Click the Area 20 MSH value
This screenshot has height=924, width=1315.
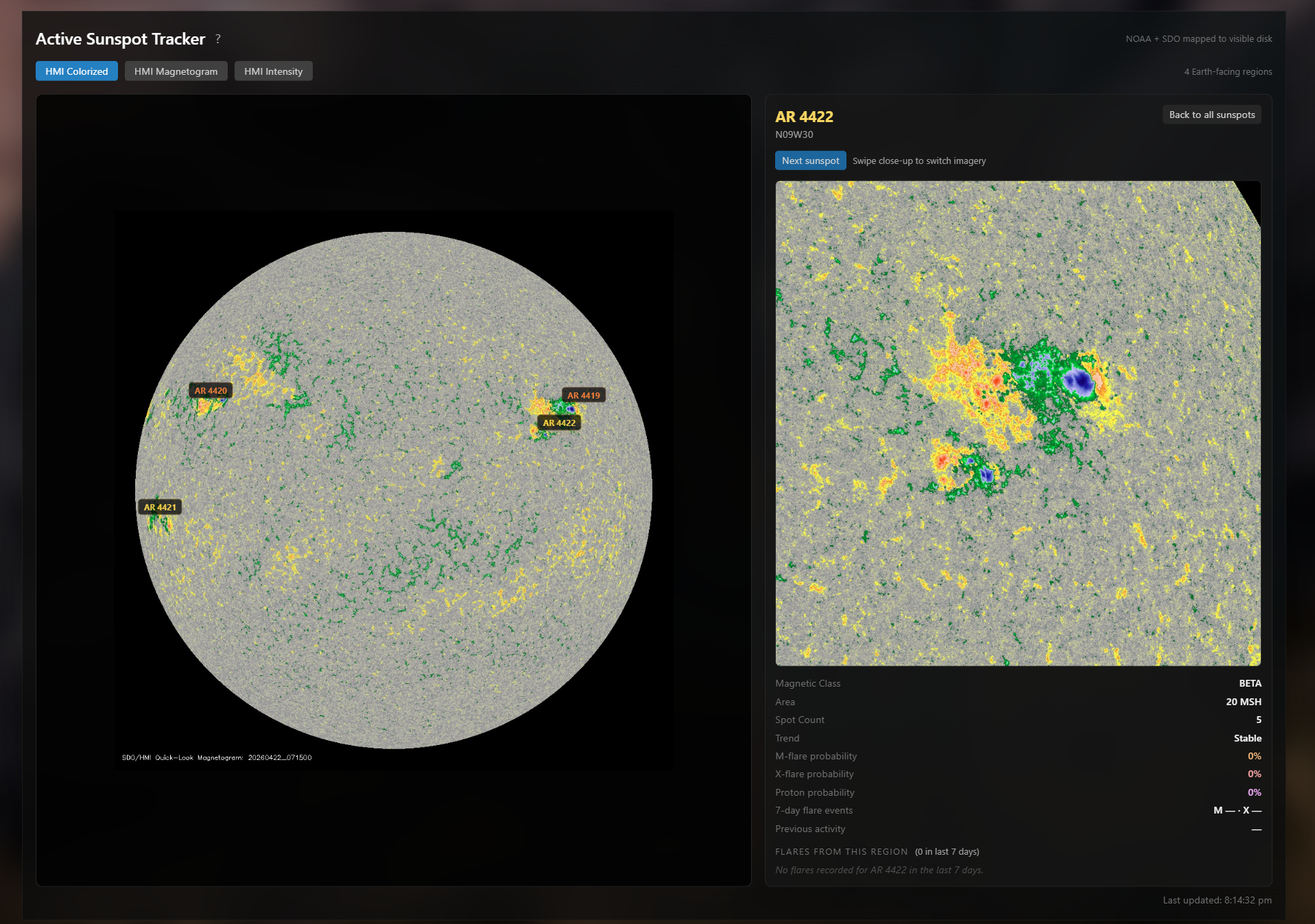[1244, 702]
